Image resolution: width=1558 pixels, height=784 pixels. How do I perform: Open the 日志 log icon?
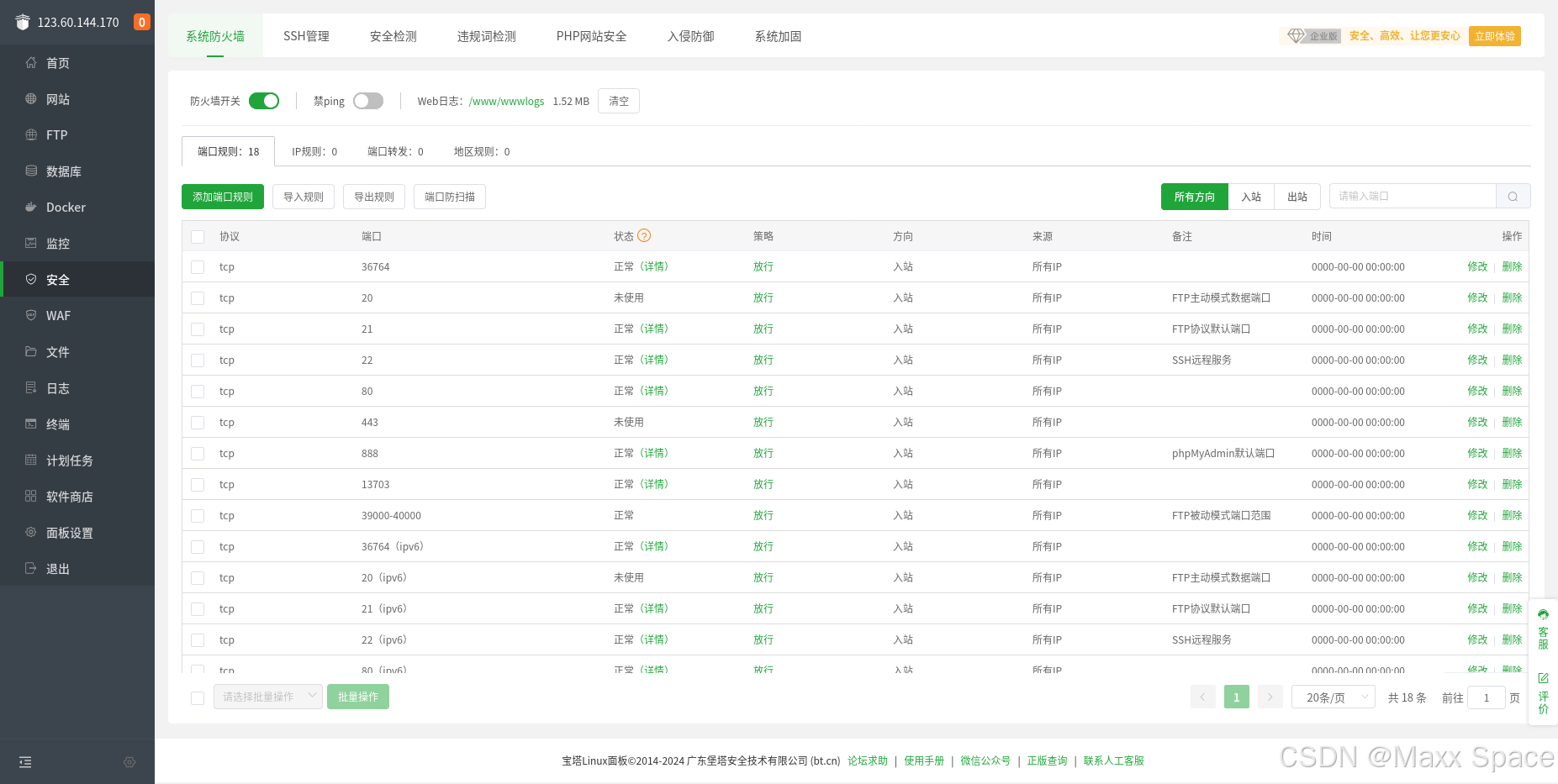[x=31, y=387]
